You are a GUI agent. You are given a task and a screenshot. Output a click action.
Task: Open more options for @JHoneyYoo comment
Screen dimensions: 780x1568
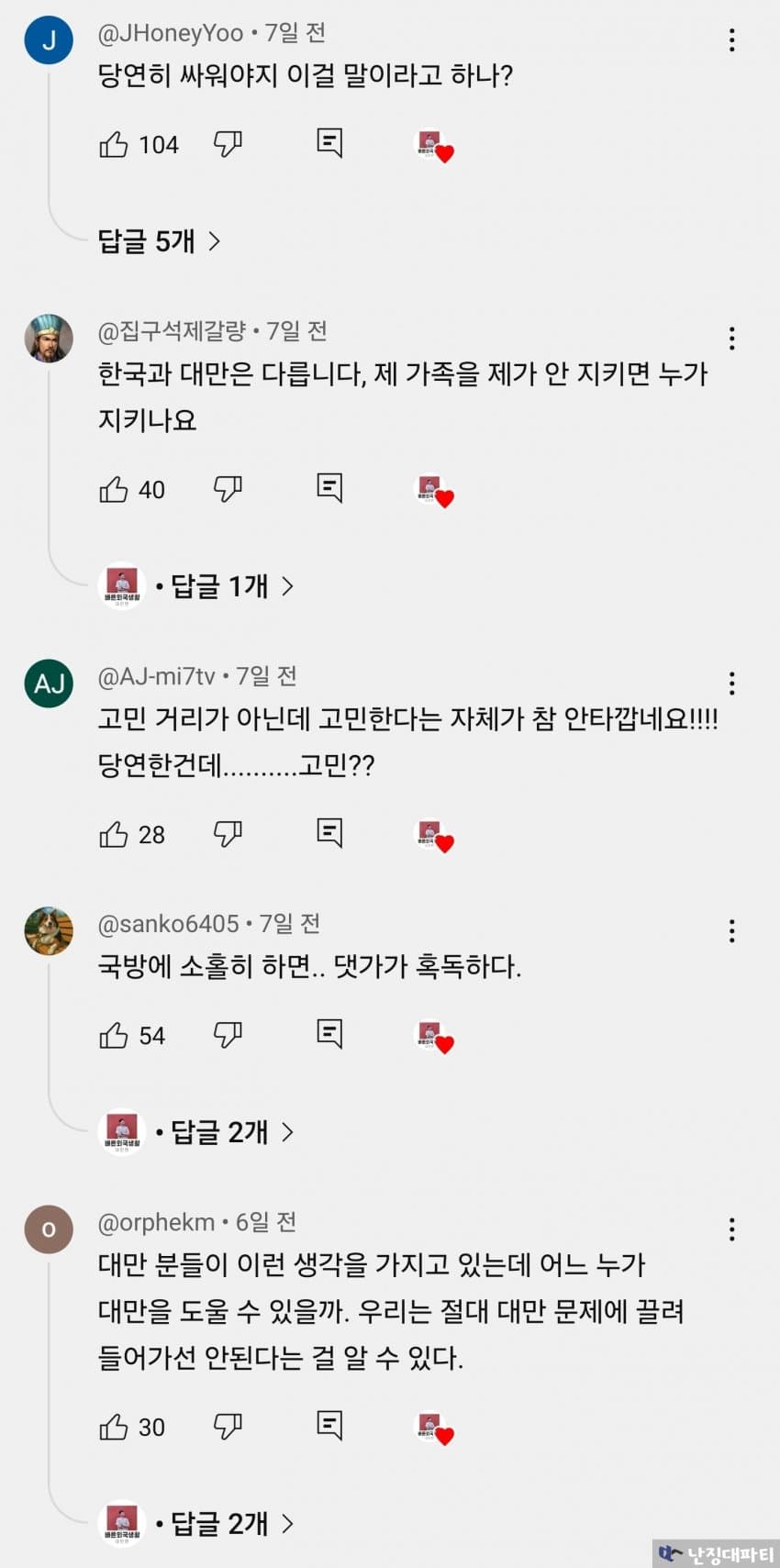coord(731,39)
